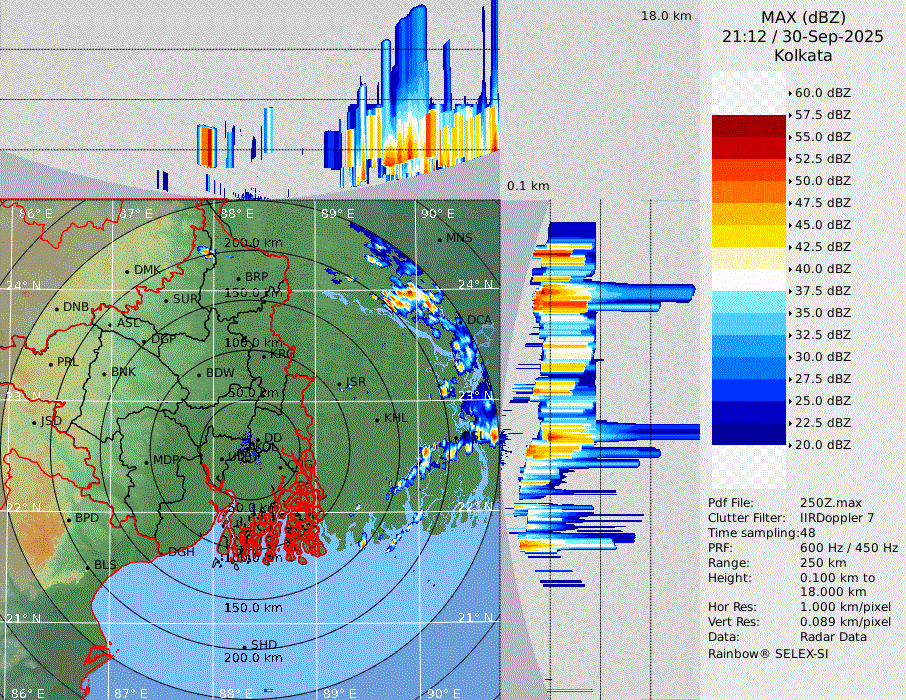
Task: Click the MNS station marker on map
Action: [439, 239]
